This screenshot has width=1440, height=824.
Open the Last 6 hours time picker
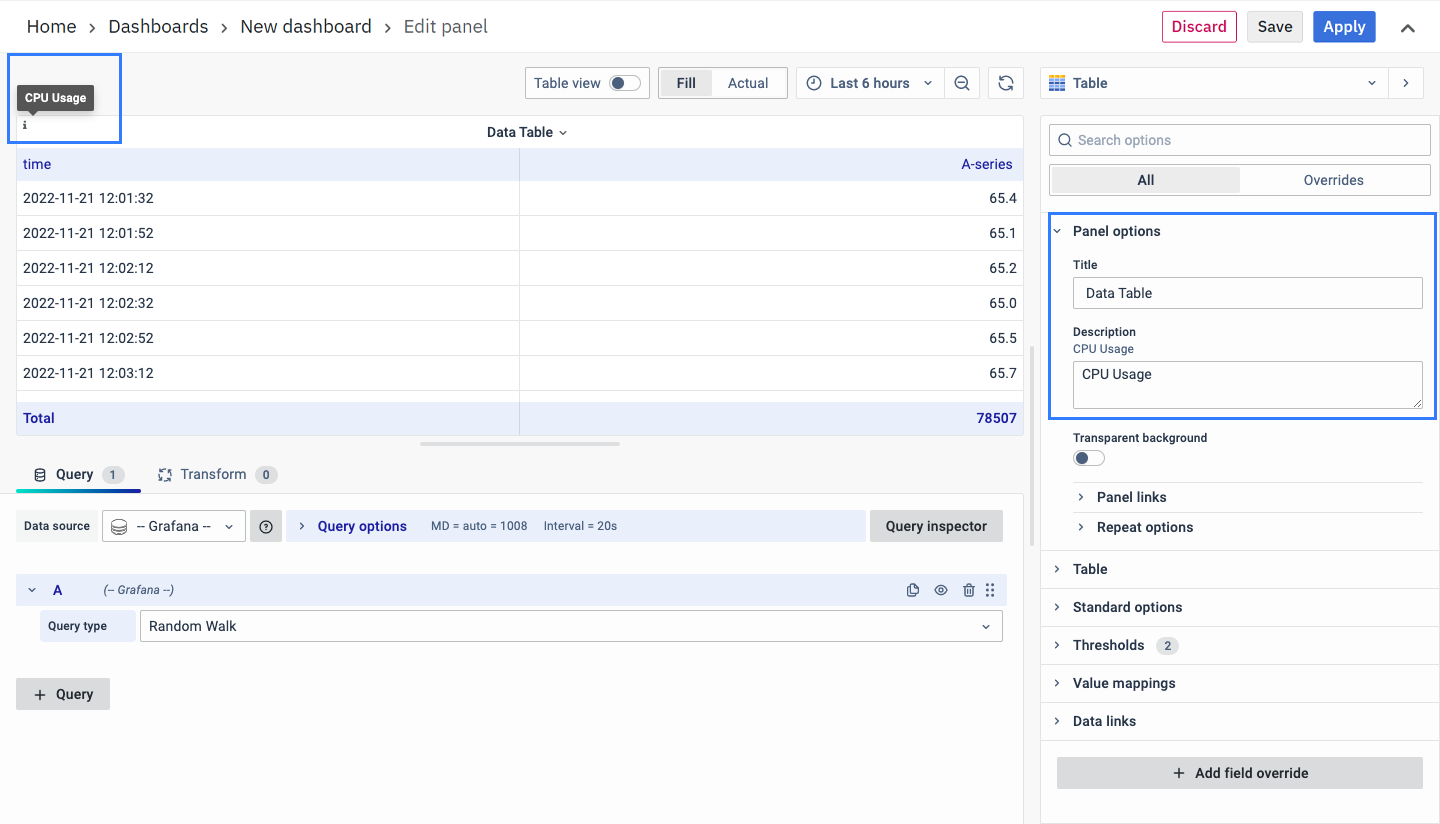point(870,83)
